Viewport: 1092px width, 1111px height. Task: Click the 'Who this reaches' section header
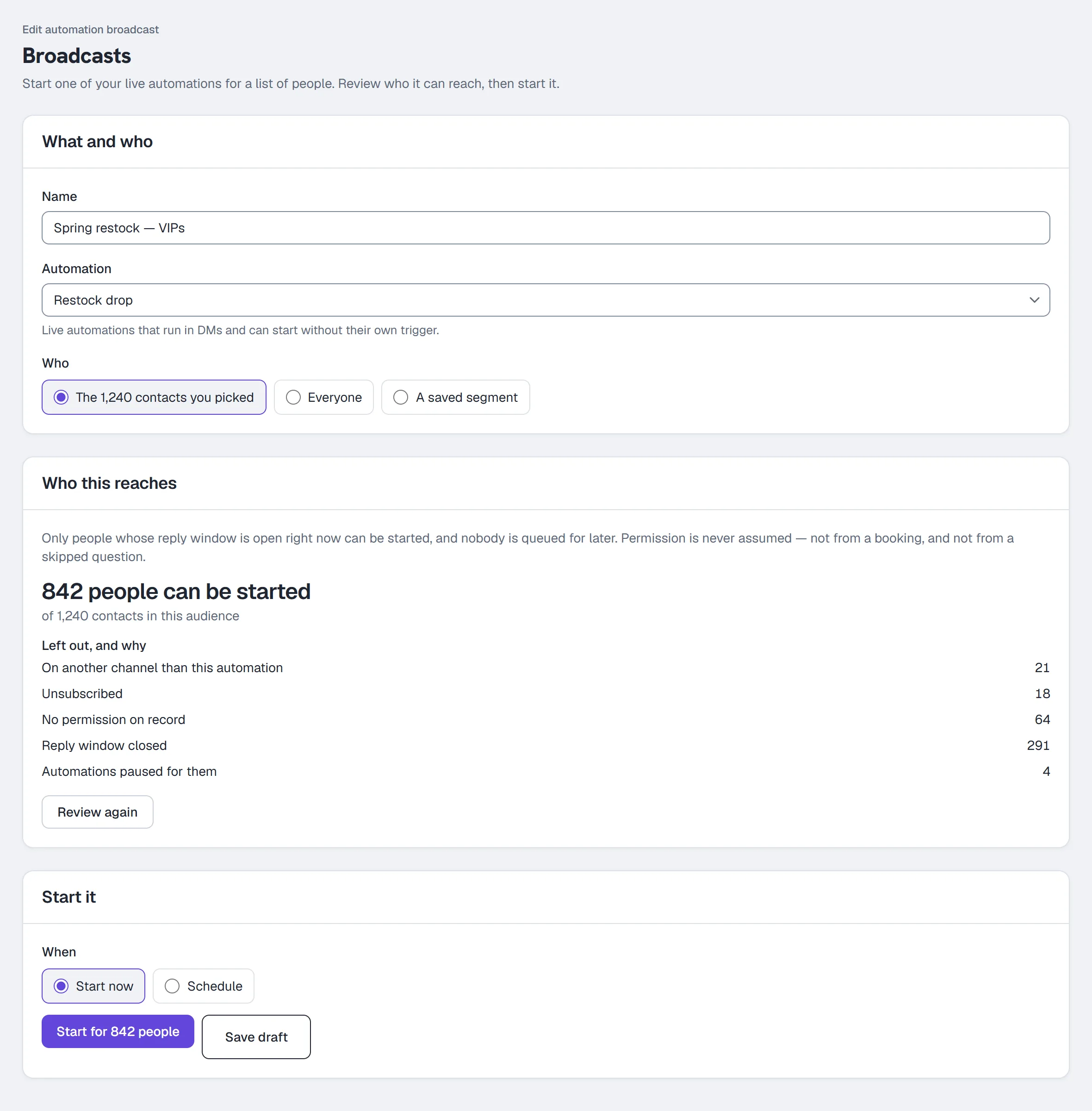click(109, 483)
